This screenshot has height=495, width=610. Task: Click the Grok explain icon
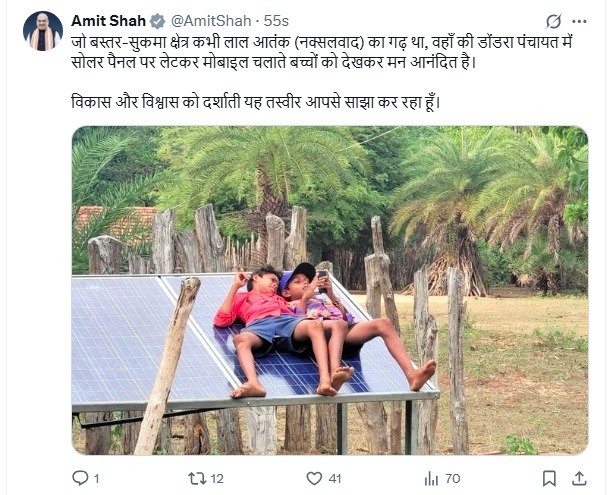click(x=554, y=21)
